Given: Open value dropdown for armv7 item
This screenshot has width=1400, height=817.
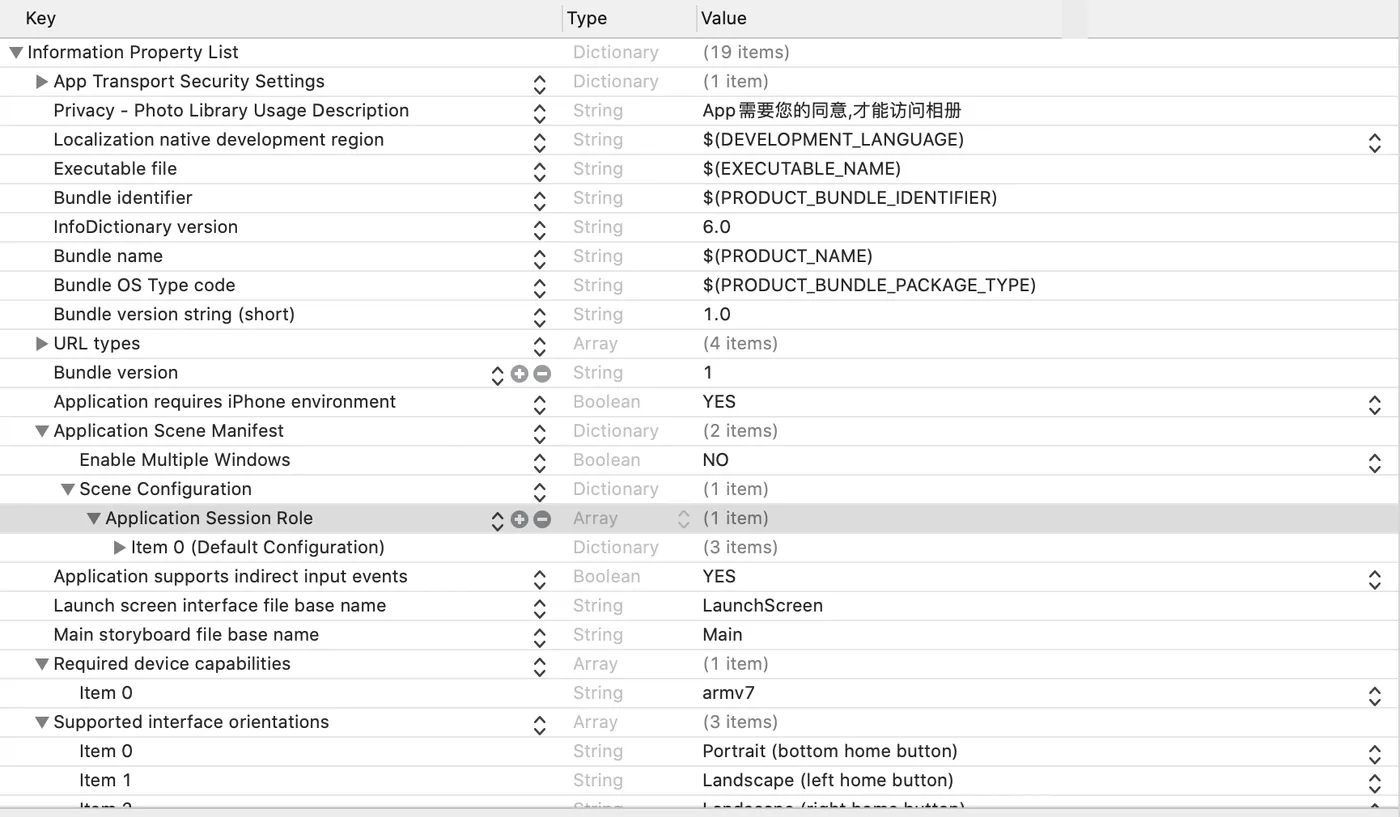Looking at the screenshot, I should coord(1375,695).
